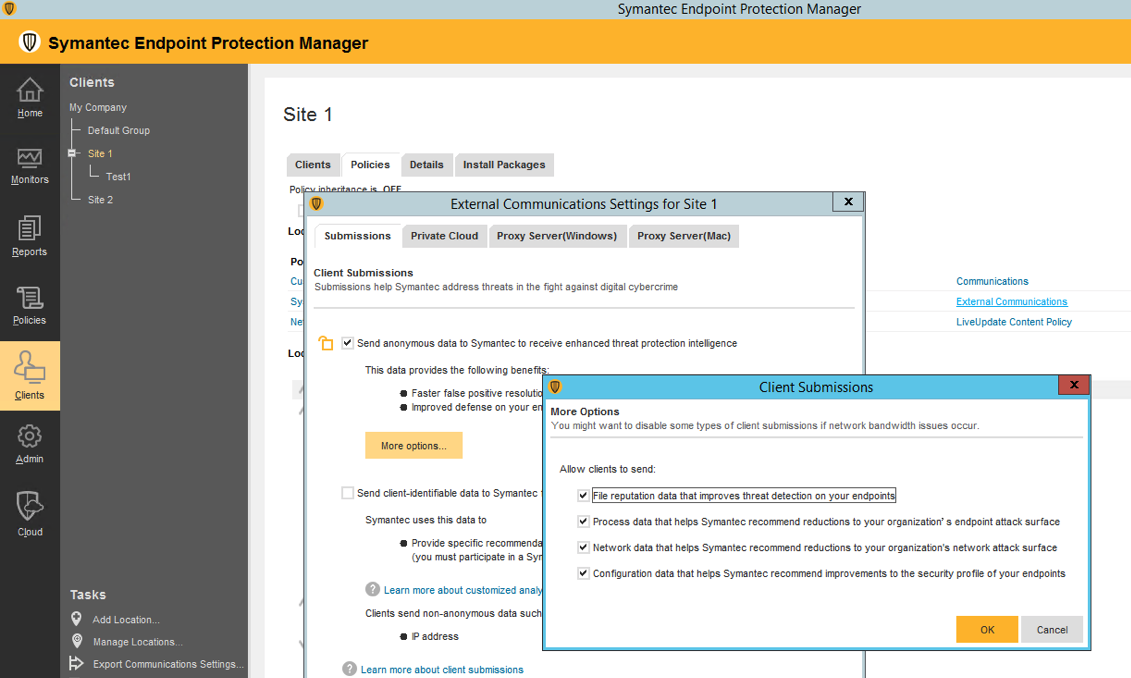Uncheck File reputation data checkbox
Image resolution: width=1131 pixels, height=678 pixels.
(583, 496)
